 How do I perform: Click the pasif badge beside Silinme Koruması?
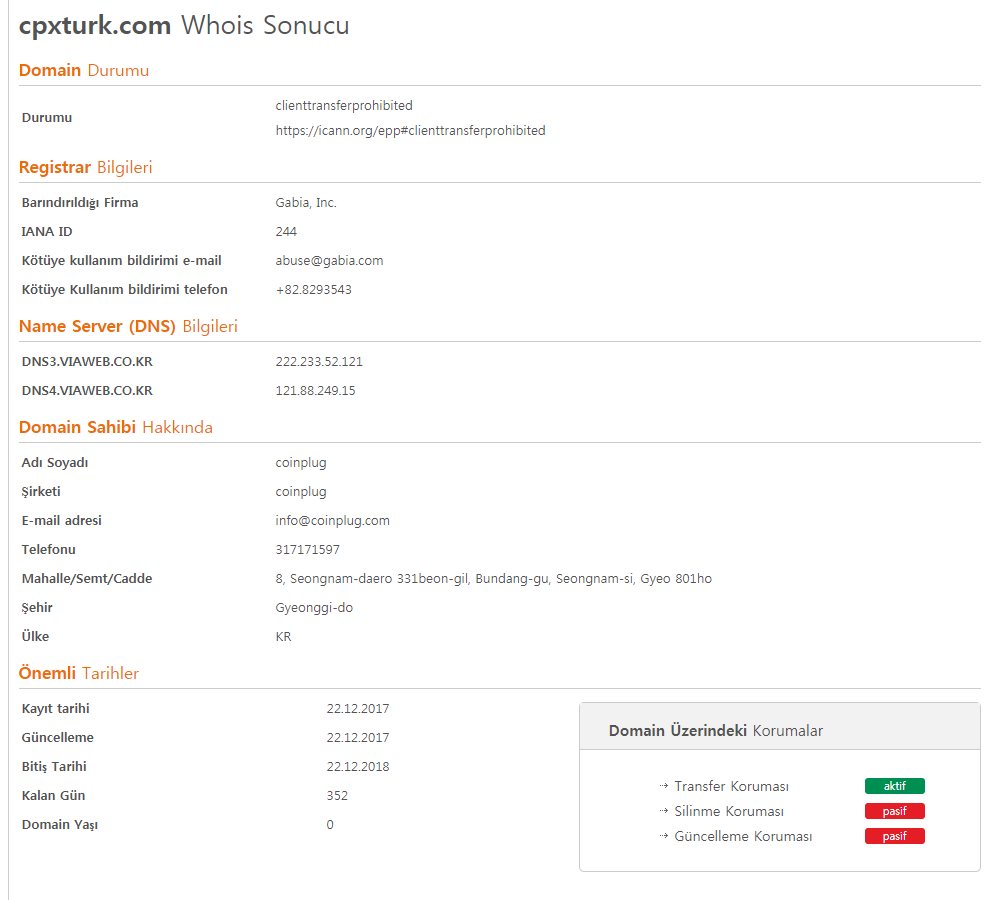[894, 811]
